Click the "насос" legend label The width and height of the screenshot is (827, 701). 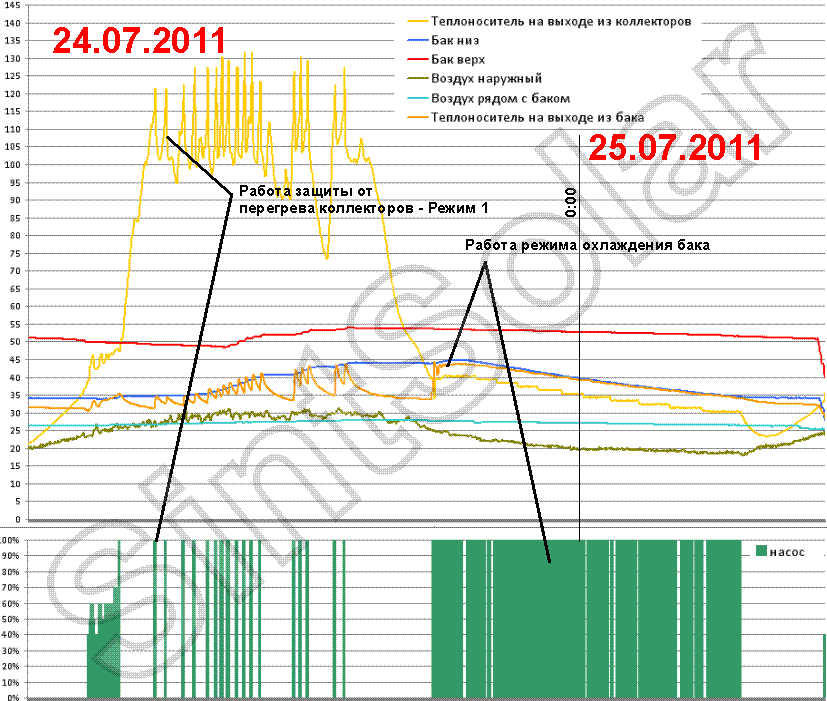click(787, 552)
